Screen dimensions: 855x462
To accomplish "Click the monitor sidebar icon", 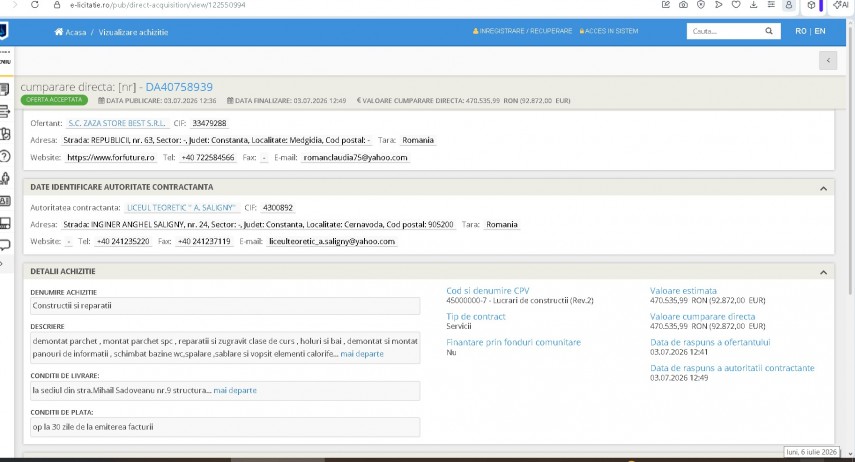I will click(x=5, y=223).
